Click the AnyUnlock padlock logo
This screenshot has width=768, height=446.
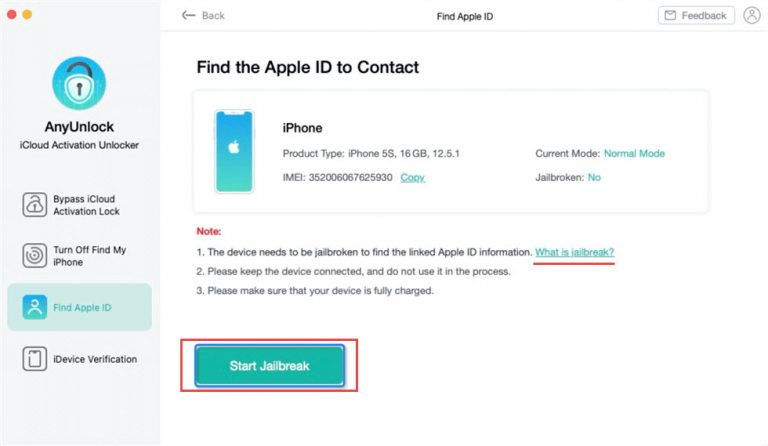[79, 83]
